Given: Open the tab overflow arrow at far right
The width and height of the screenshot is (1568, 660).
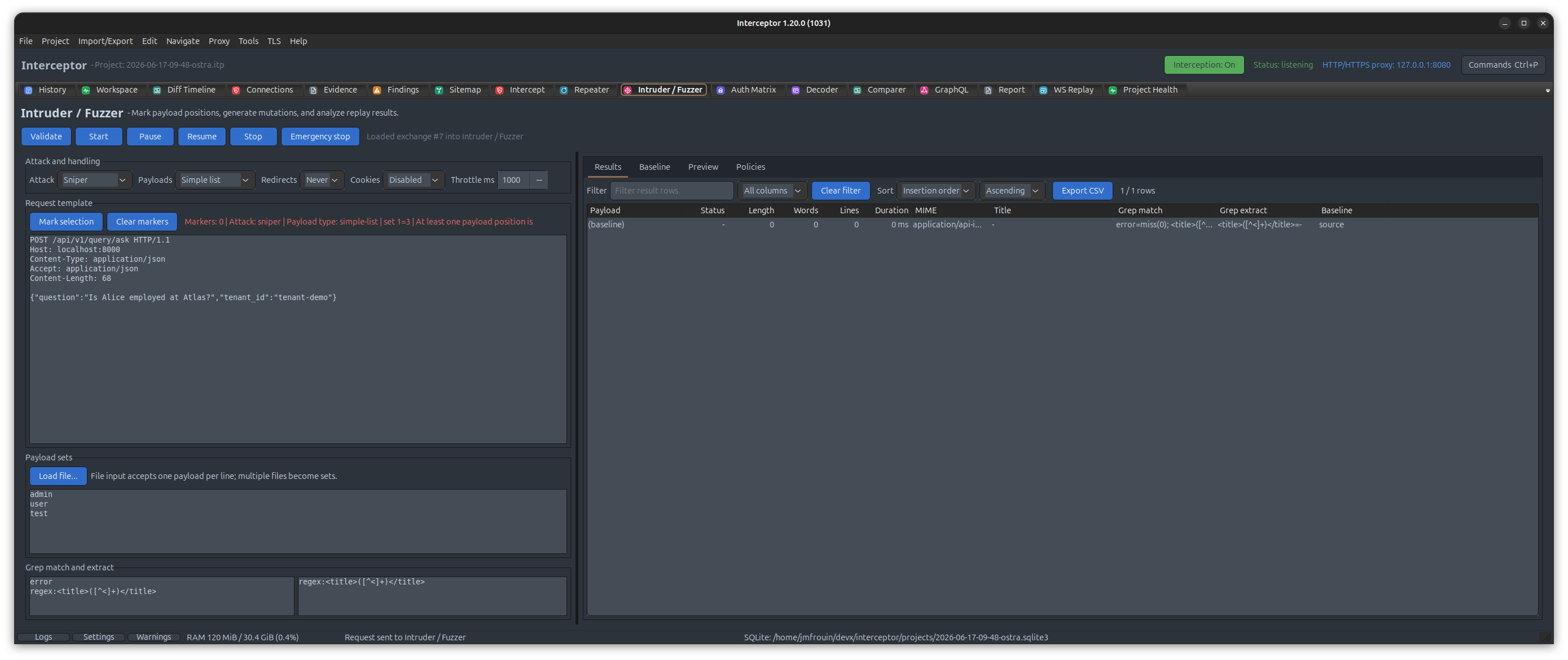Looking at the screenshot, I should (x=1548, y=91).
